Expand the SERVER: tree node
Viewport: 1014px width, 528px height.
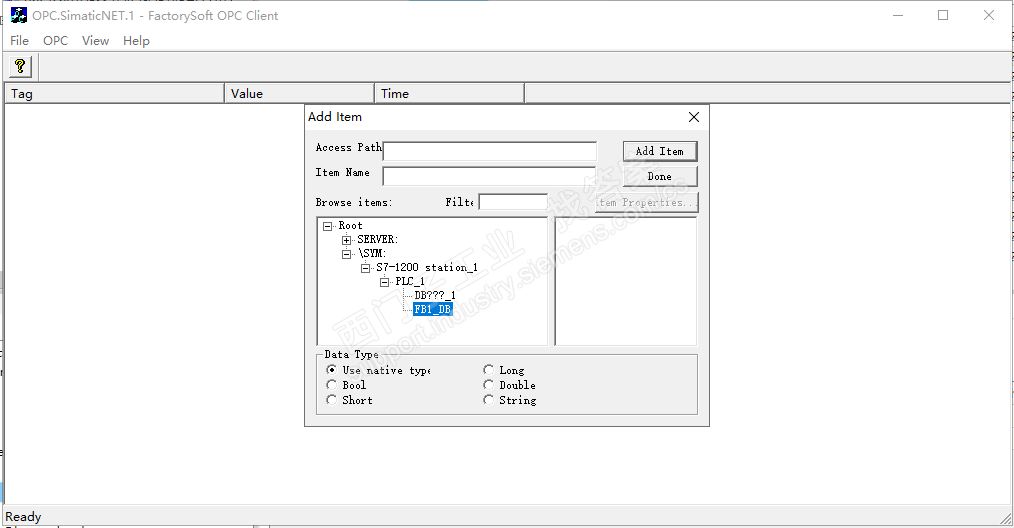347,240
